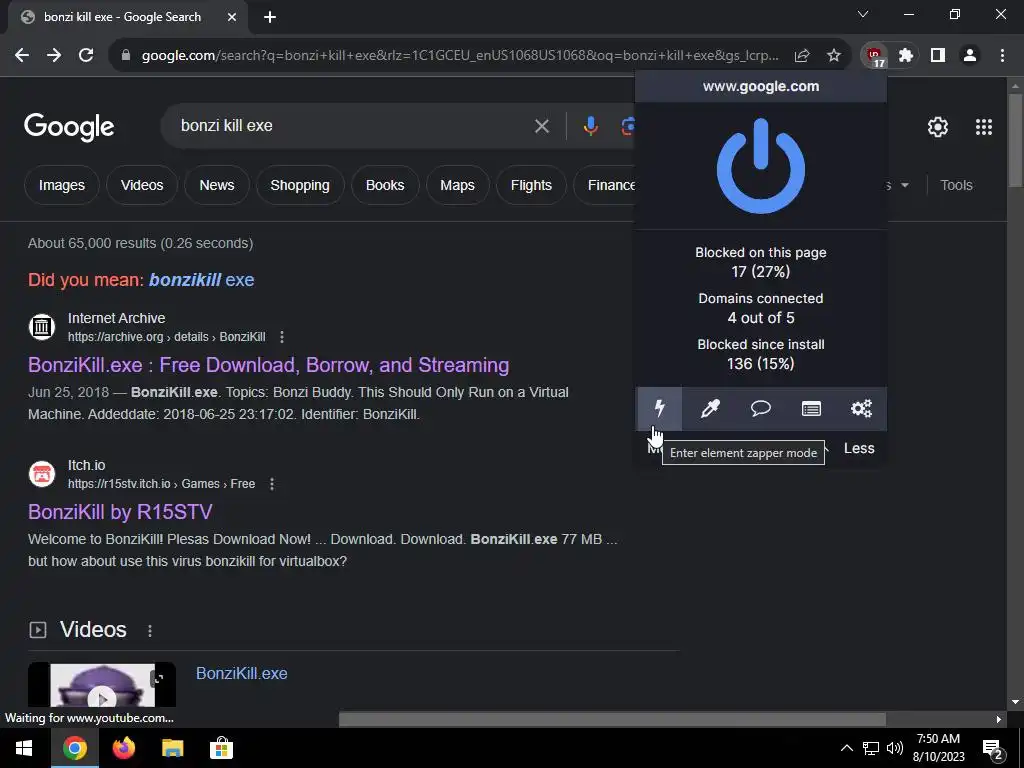Open volume control in system tray
Viewport: 1024px width, 768px height.
coord(895,748)
